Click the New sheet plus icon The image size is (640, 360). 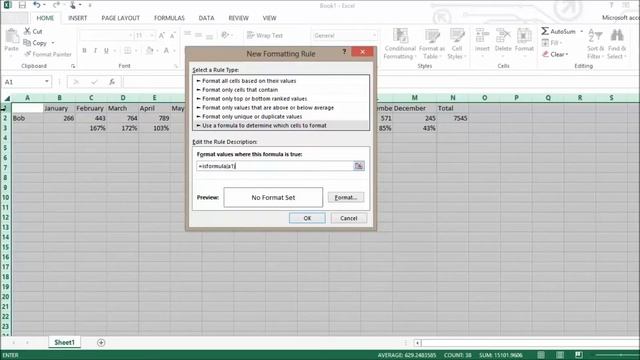click(101, 342)
